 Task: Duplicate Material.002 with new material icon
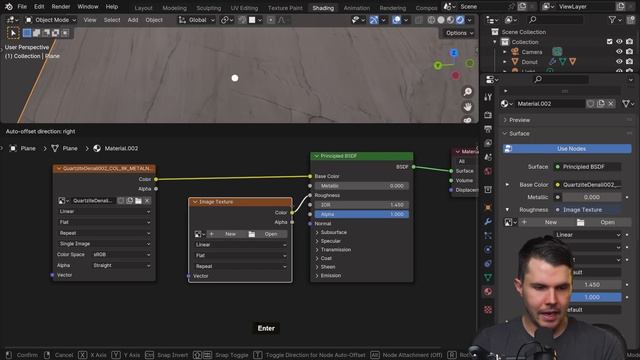pos(601,104)
